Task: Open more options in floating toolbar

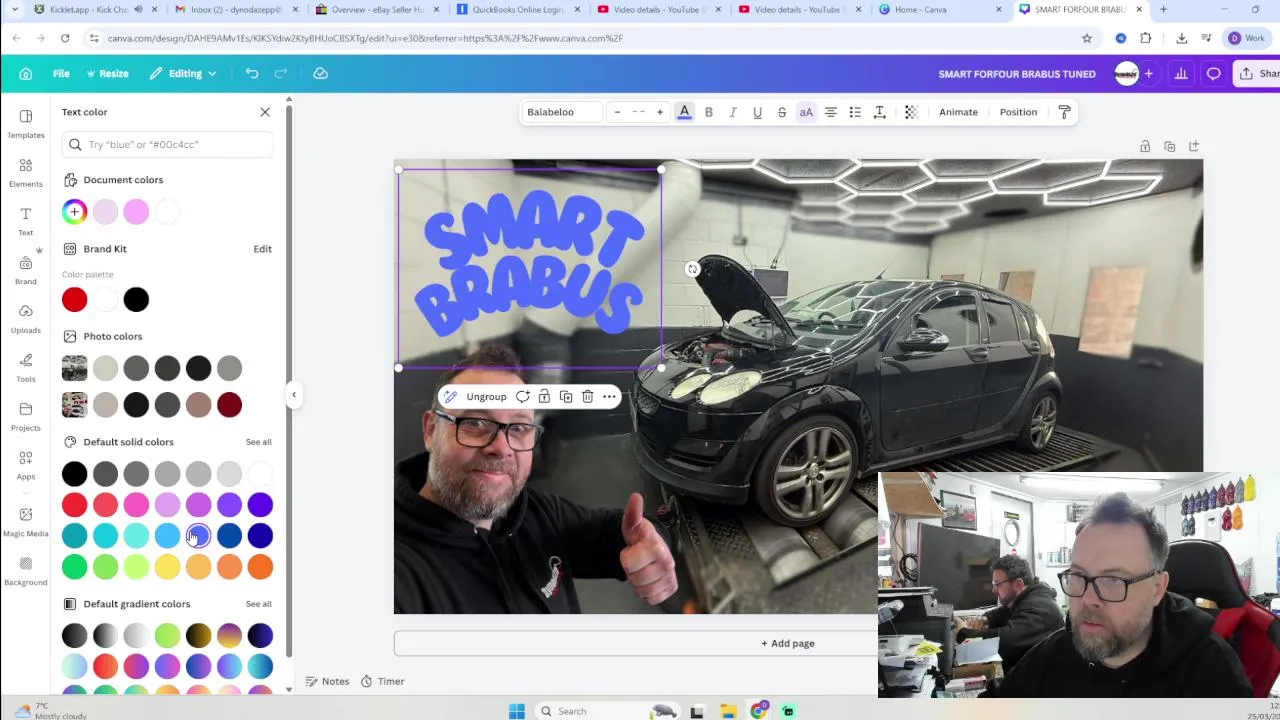Action: click(x=609, y=397)
